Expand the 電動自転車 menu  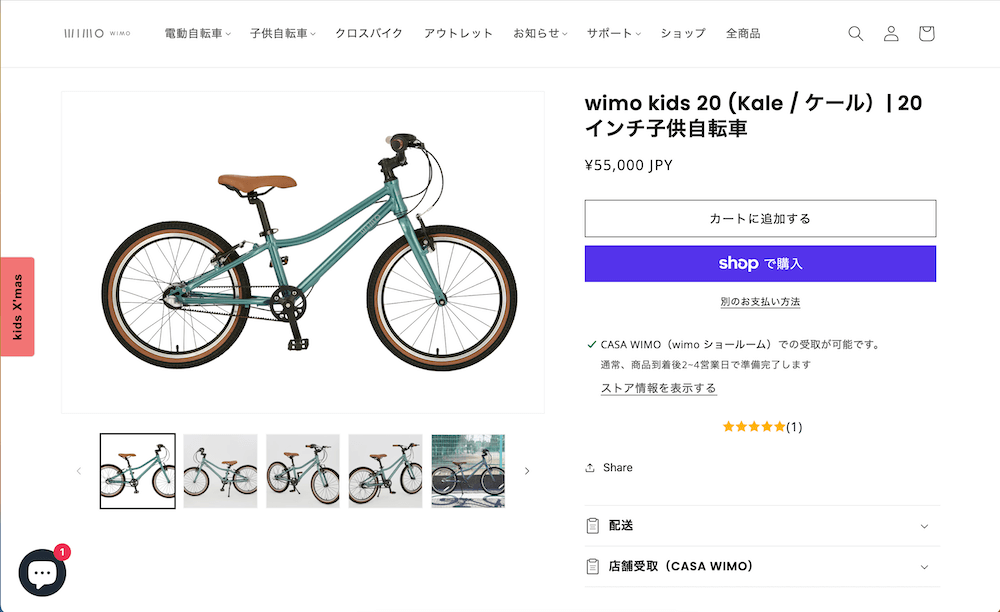coord(197,33)
